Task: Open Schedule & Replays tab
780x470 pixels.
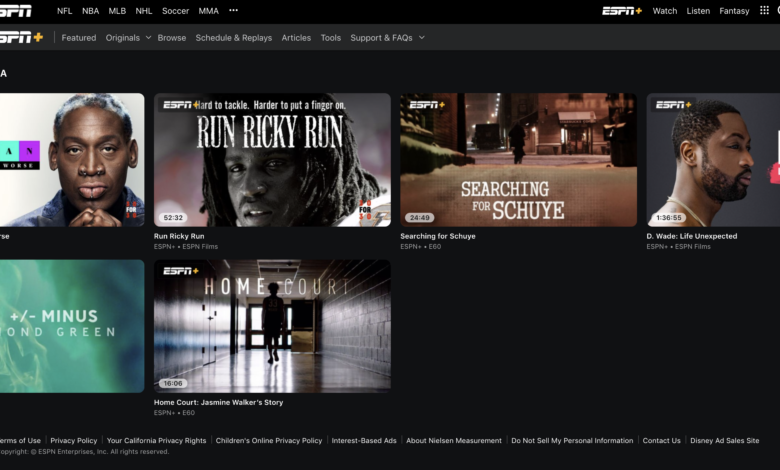Action: click(234, 38)
